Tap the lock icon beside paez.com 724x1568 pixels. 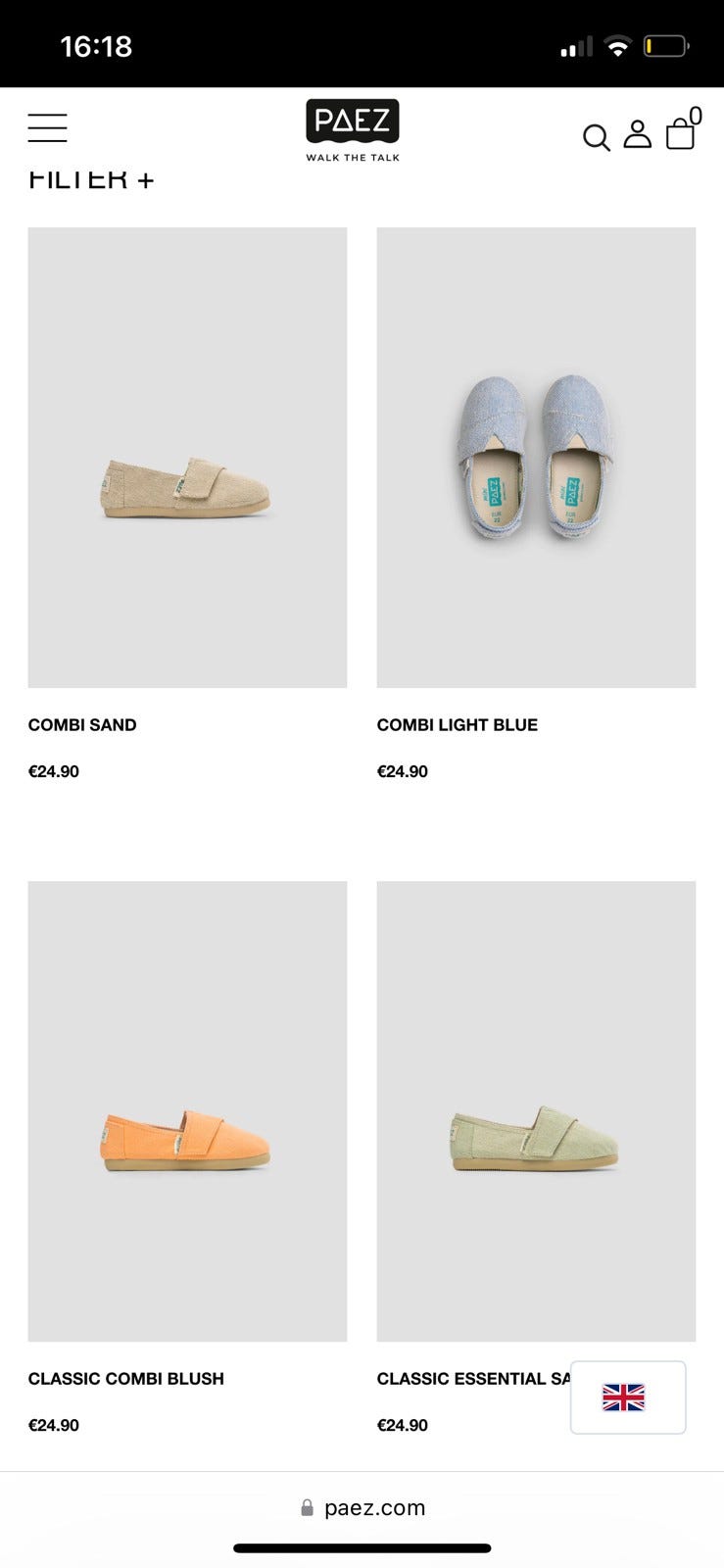point(307,1507)
